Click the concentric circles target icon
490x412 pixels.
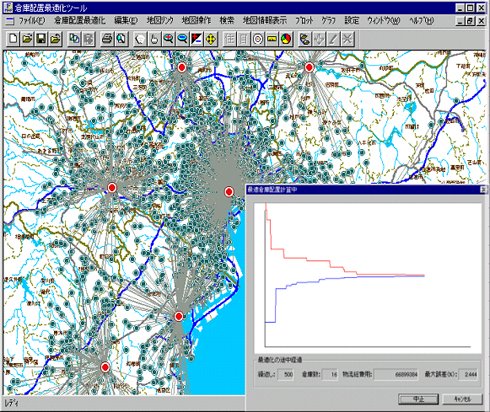click(x=258, y=39)
